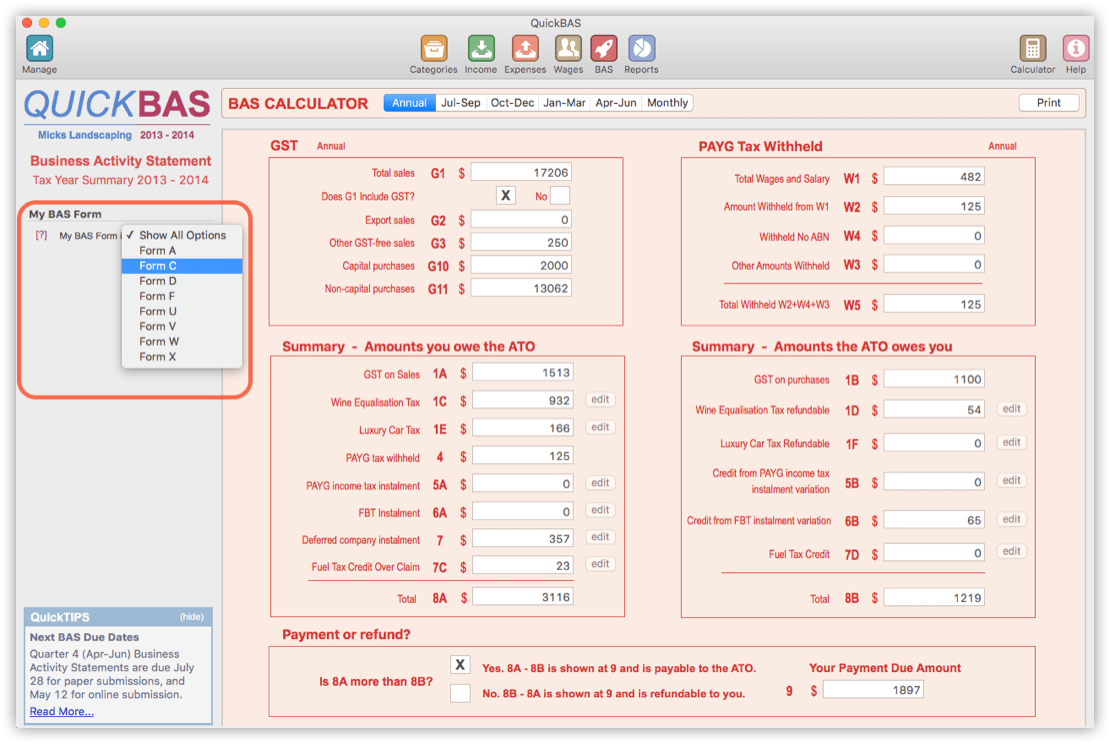Image resolution: width=1110 pixels, height=744 pixels.
Task: Click the Total sales G1 field
Action: (x=522, y=172)
